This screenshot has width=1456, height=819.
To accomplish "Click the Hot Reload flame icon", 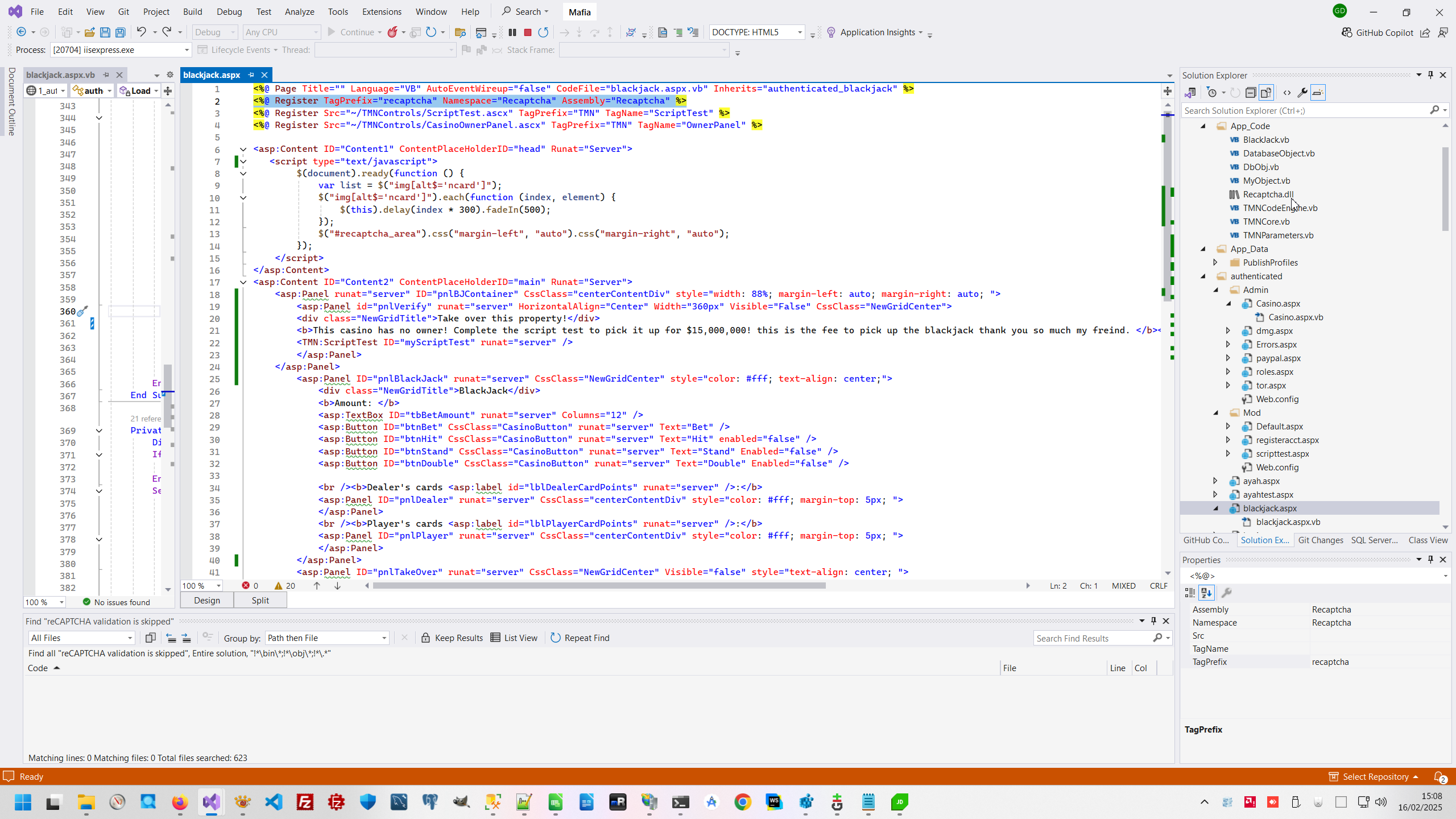I will [392, 32].
